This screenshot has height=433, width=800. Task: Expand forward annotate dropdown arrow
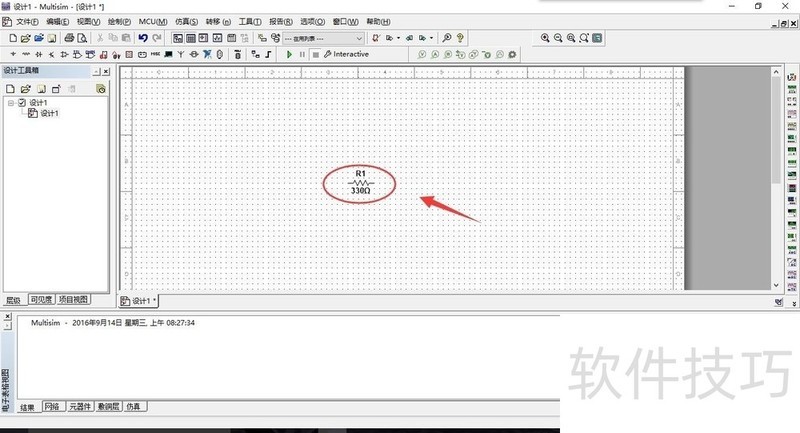tap(431, 38)
